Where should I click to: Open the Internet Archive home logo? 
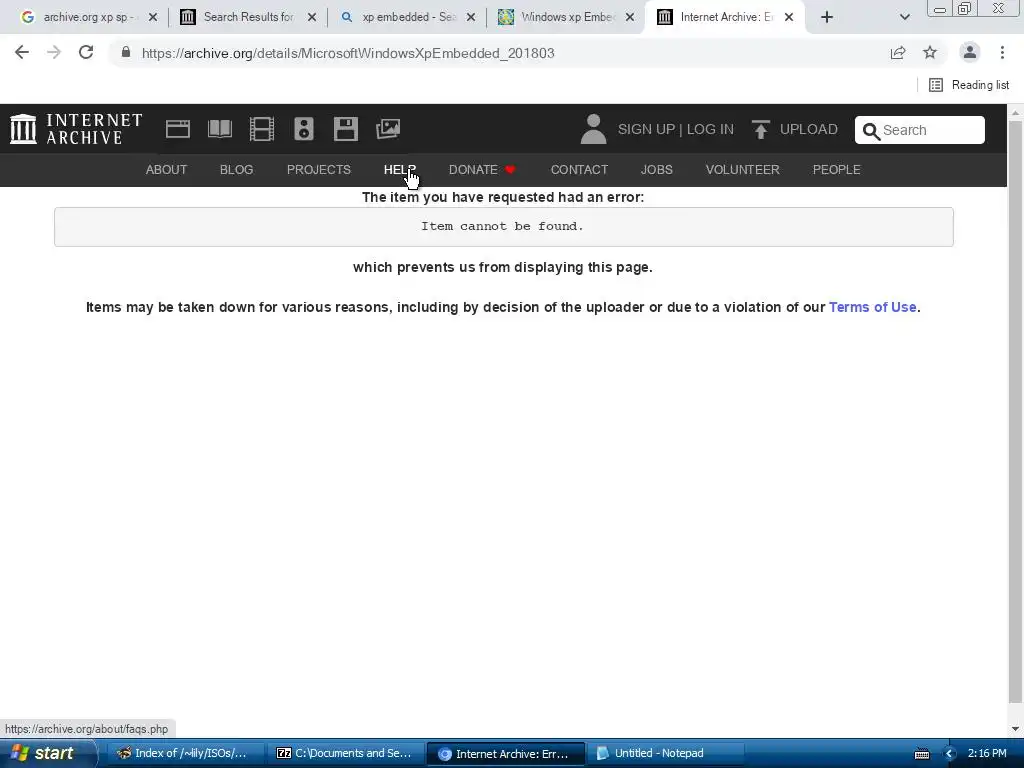click(x=76, y=129)
